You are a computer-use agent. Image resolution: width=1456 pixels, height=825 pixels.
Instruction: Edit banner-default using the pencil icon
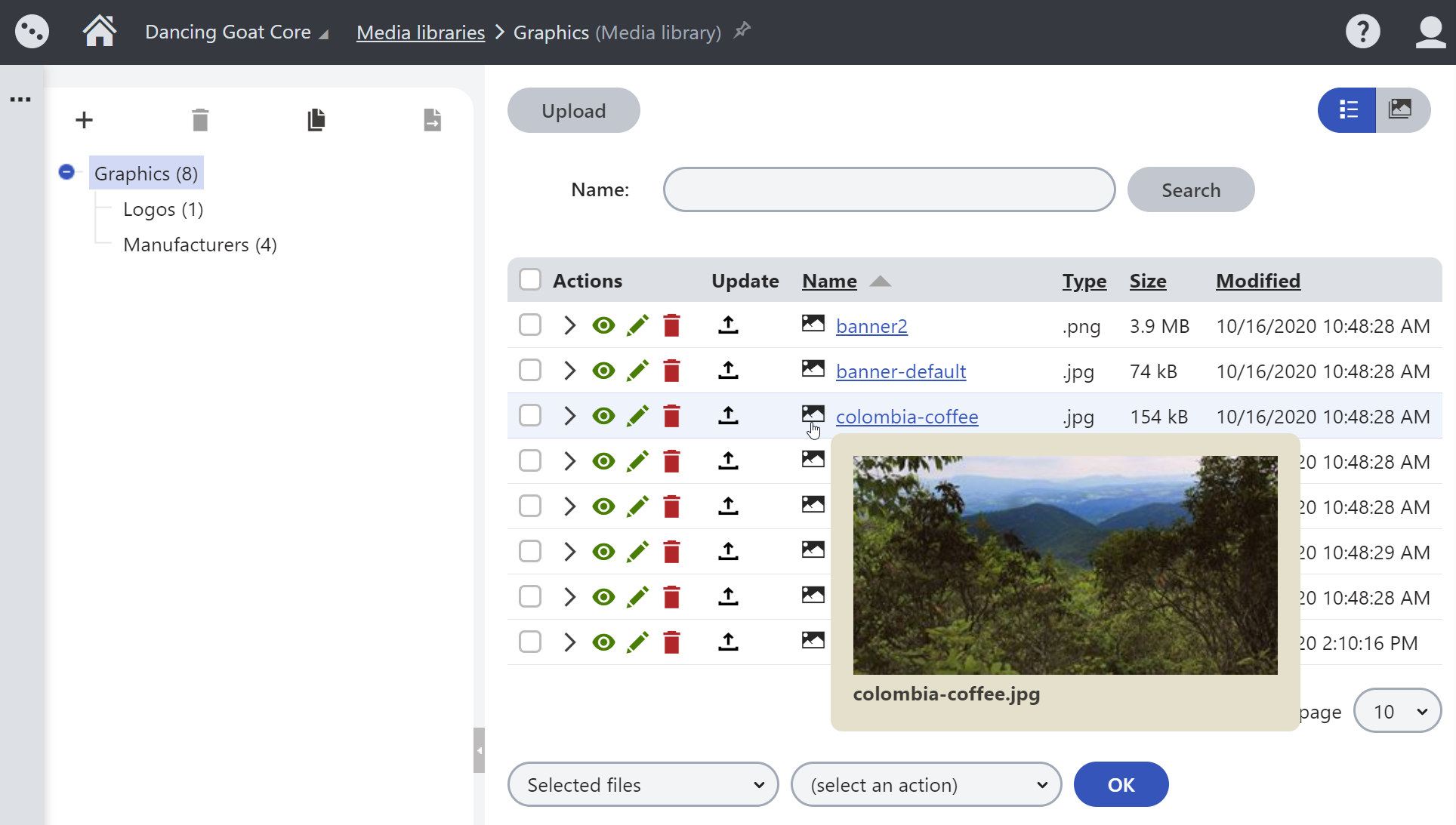(637, 371)
